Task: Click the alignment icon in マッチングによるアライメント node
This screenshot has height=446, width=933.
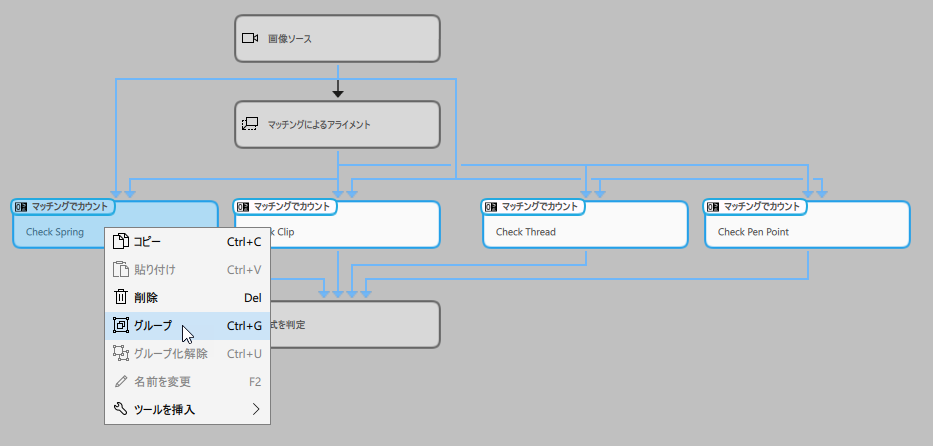Action: [250, 125]
